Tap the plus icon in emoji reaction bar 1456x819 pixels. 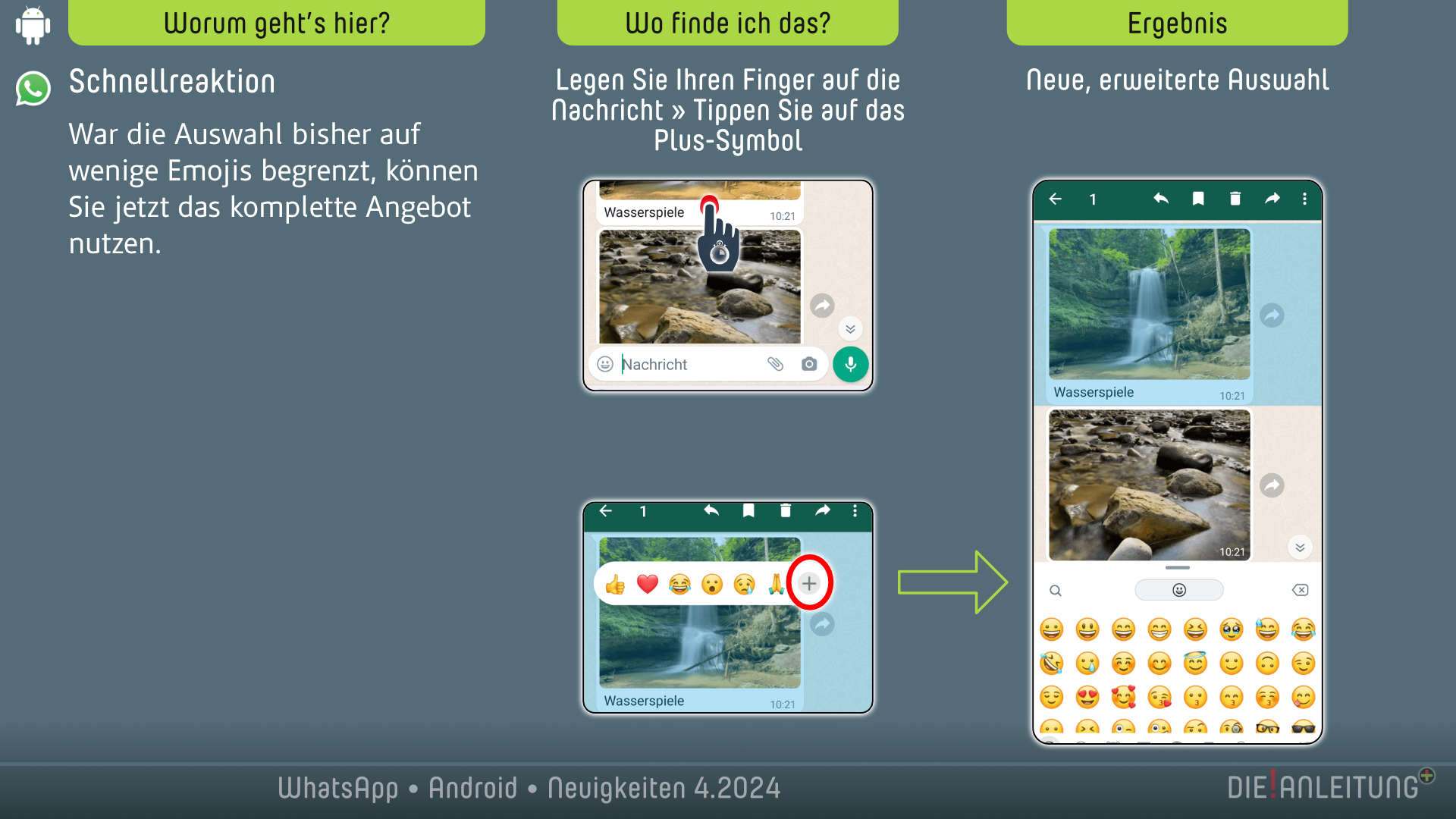coord(809,583)
